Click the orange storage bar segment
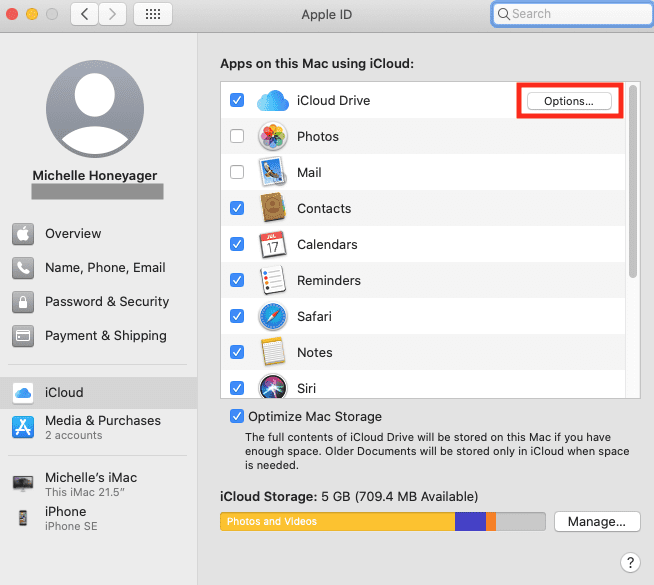This screenshot has height=585, width=654. click(491, 522)
